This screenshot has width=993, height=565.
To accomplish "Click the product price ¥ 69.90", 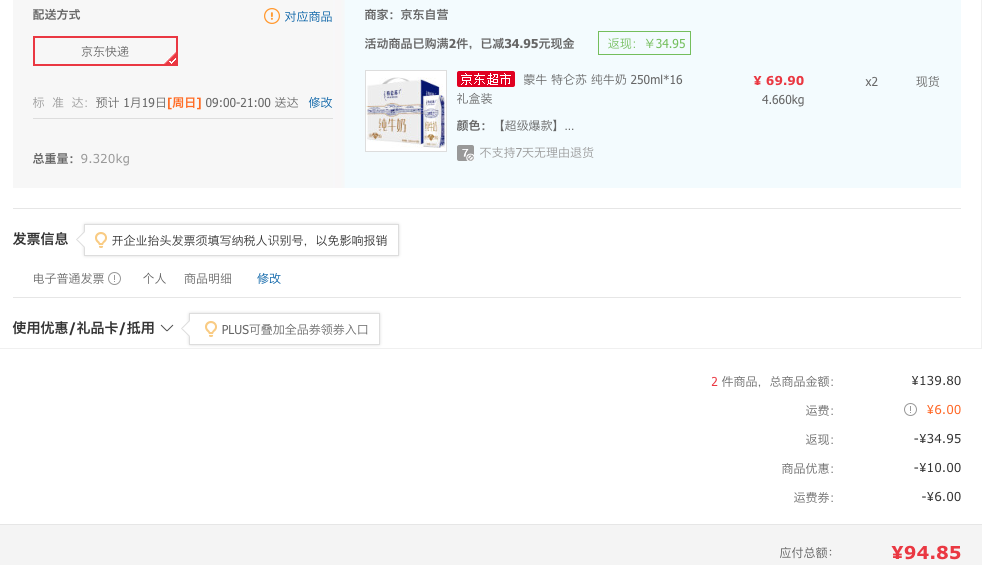I will pyautogui.click(x=778, y=80).
